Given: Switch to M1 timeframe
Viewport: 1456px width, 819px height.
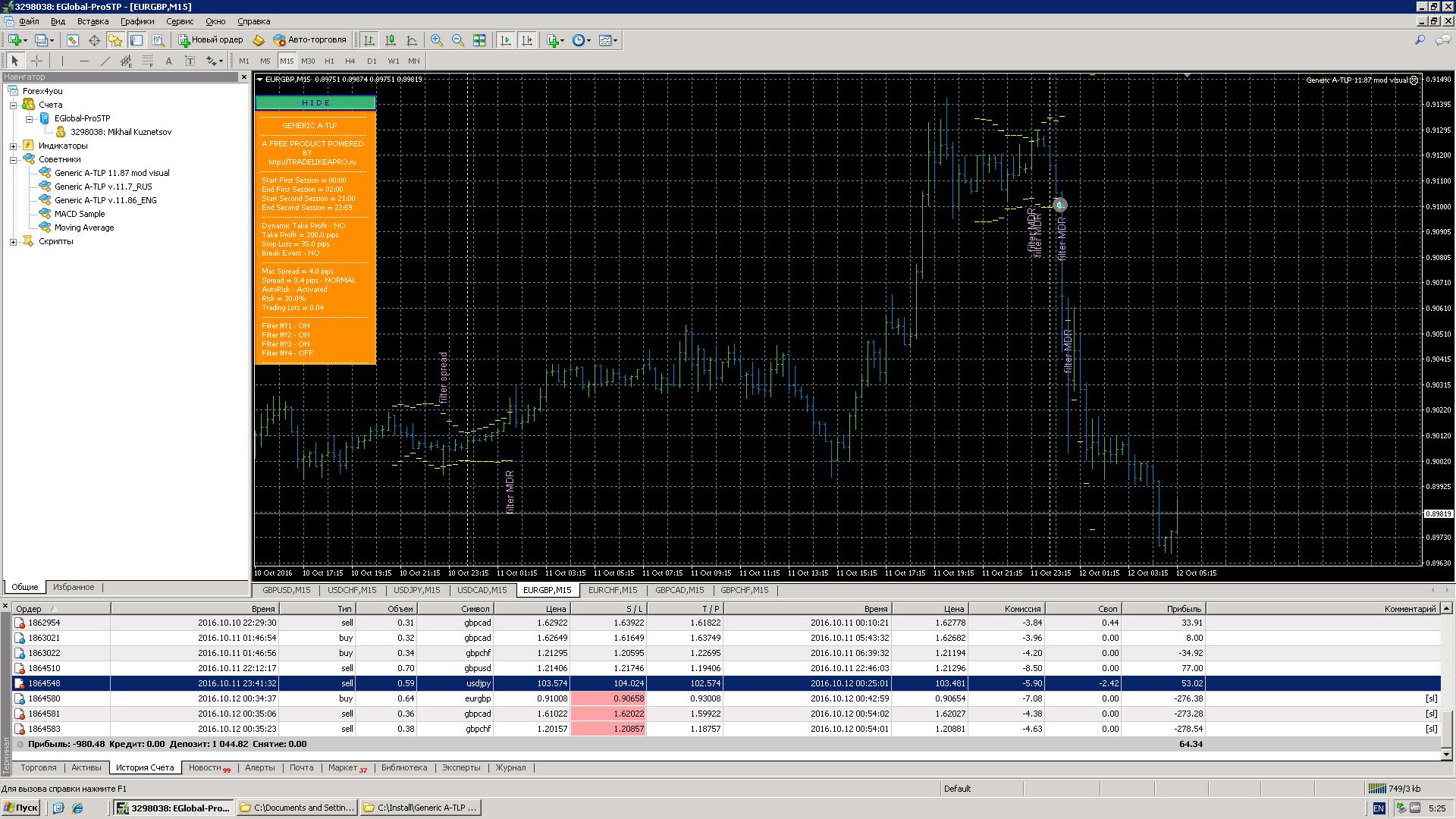Looking at the screenshot, I should (x=243, y=61).
